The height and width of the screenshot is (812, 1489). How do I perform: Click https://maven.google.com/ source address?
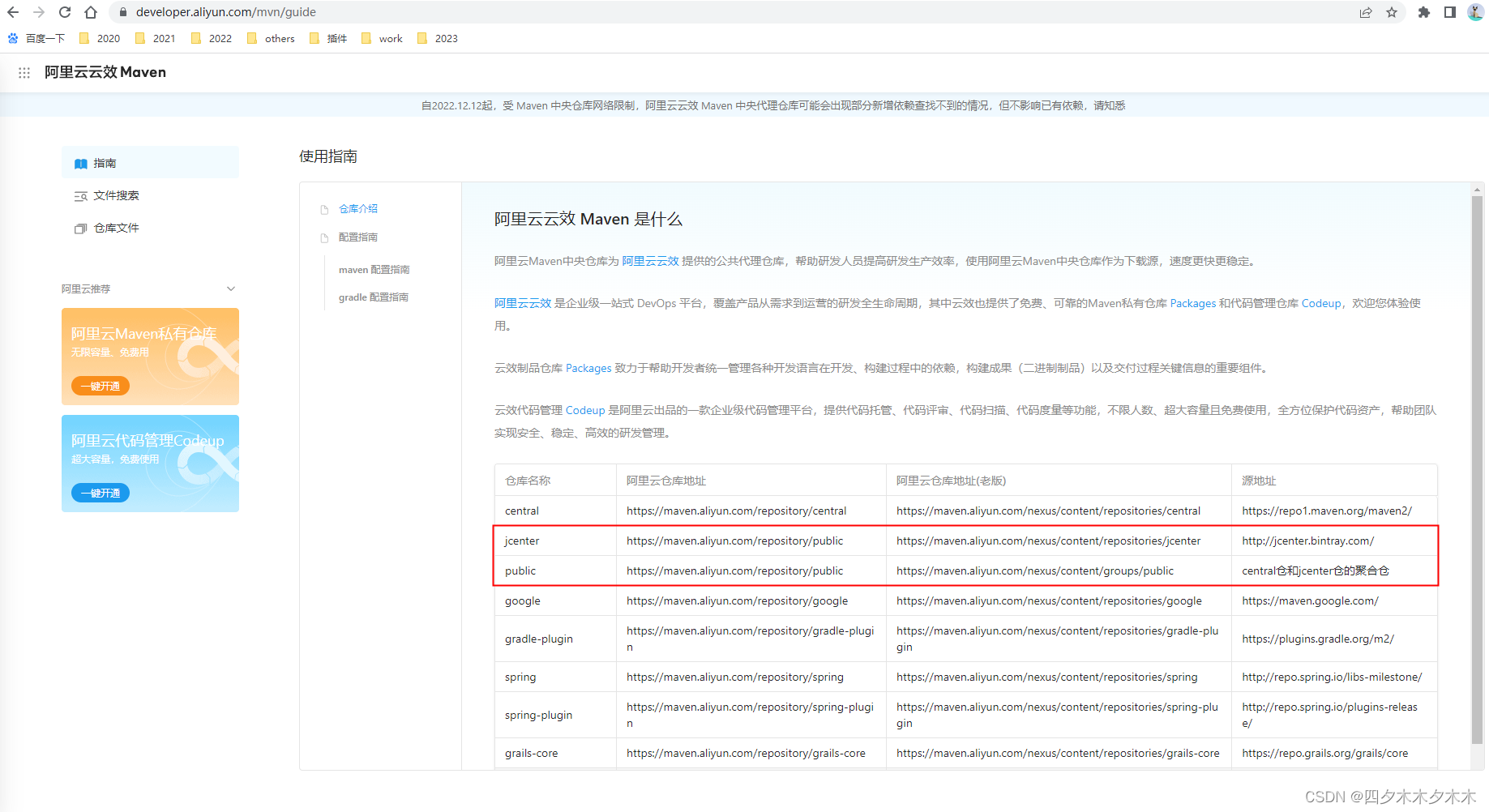[1310, 600]
